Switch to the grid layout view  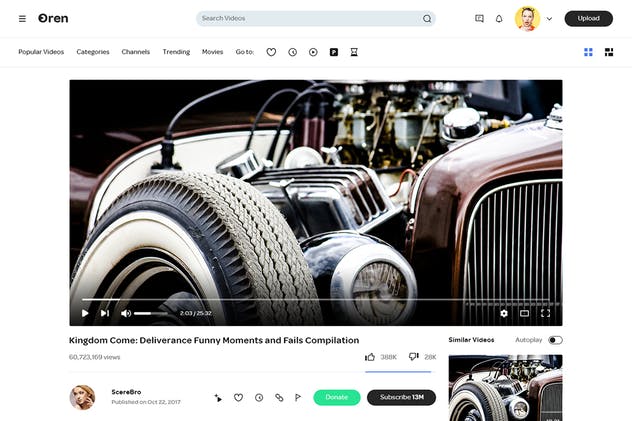click(588, 52)
